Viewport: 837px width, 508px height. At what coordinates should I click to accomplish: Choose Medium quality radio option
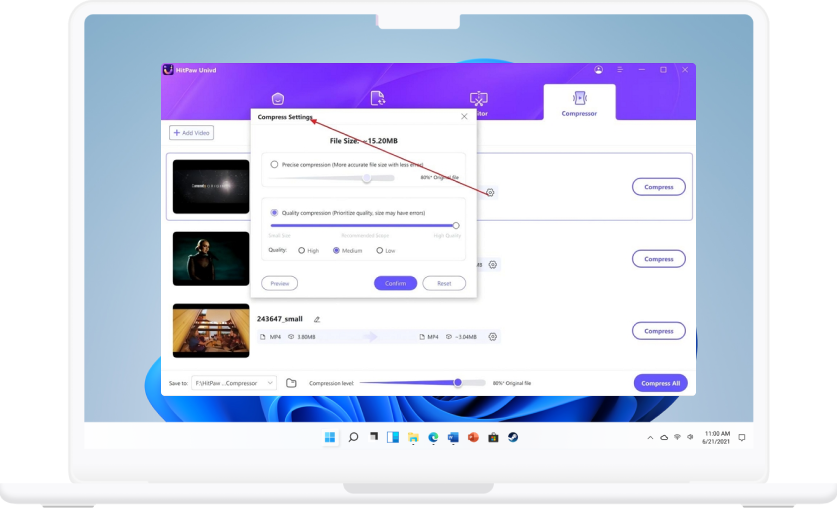(336, 250)
